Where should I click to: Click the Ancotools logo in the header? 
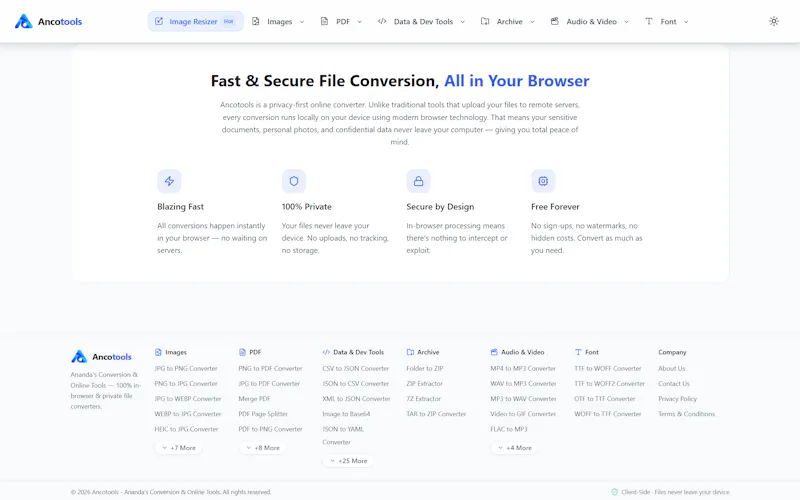(x=48, y=21)
